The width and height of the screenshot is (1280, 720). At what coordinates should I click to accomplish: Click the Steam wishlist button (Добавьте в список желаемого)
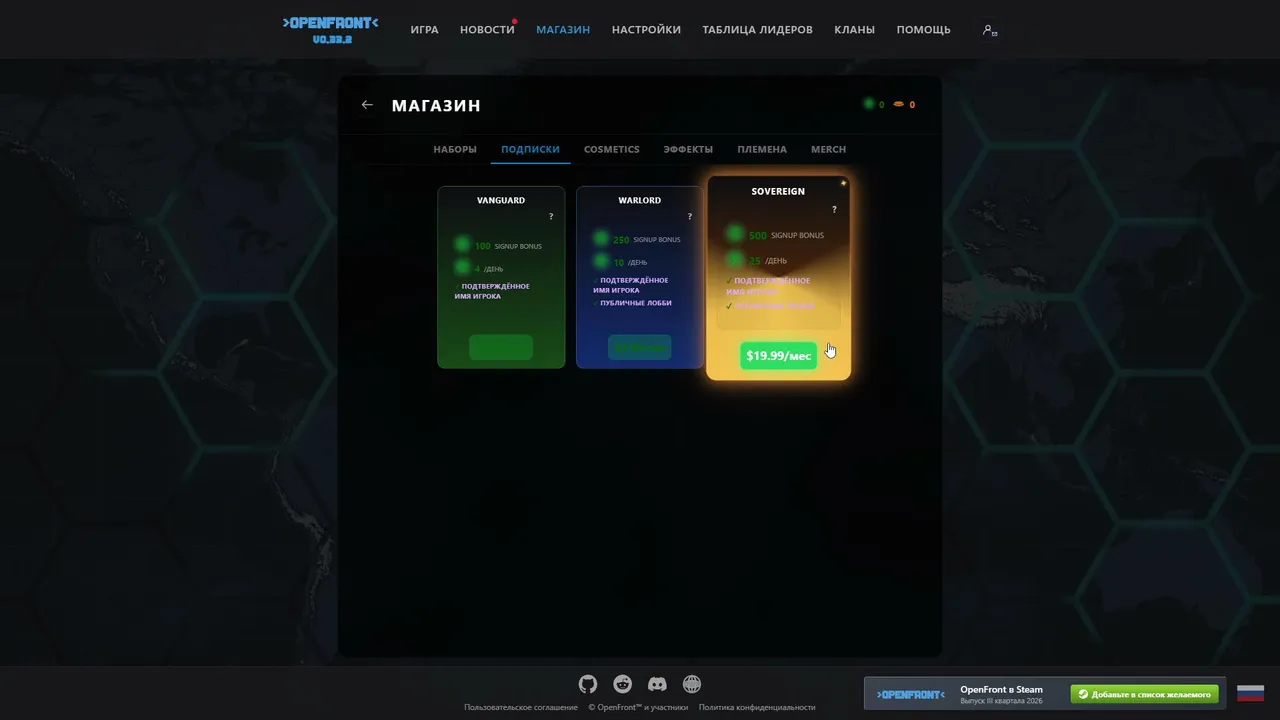[1144, 694]
